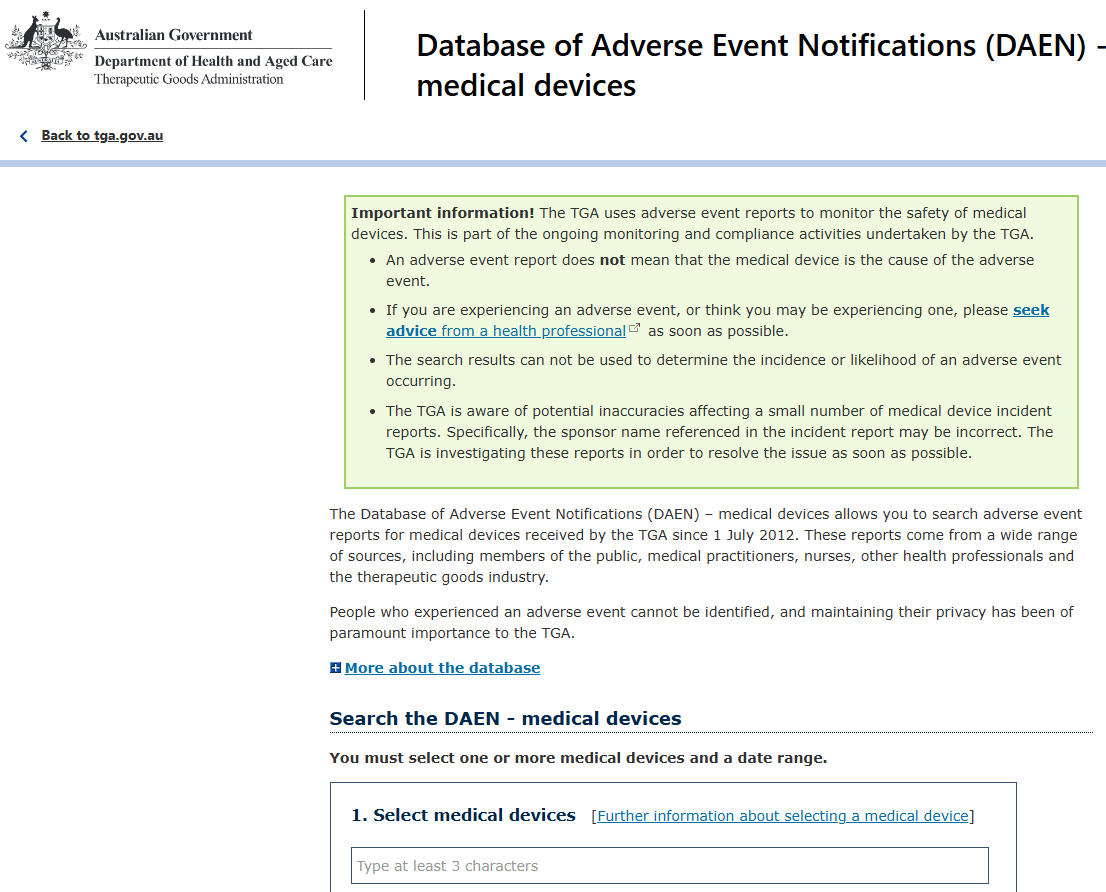The width and height of the screenshot is (1106, 892).
Task: Click the Important information! bold text
Action: (x=443, y=213)
